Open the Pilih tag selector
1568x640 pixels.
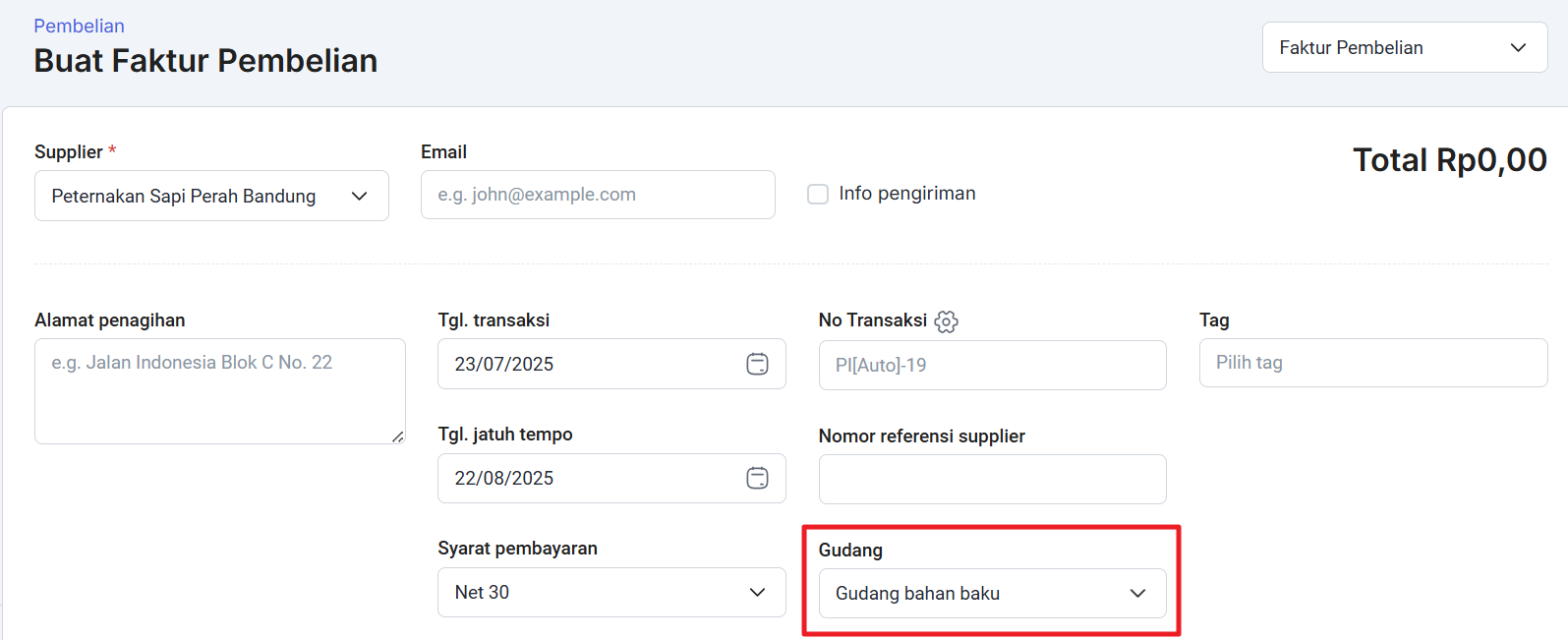pyautogui.click(x=1372, y=363)
